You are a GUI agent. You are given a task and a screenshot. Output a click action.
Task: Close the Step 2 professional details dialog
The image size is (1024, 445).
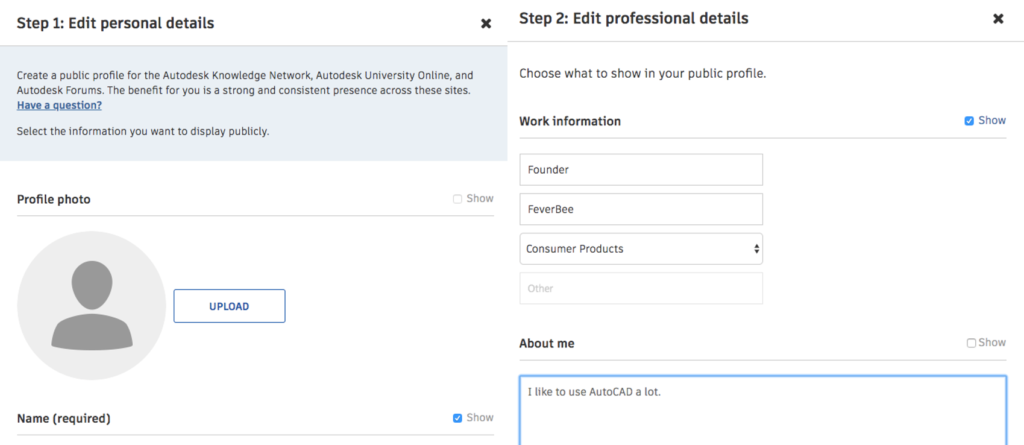coord(997,19)
